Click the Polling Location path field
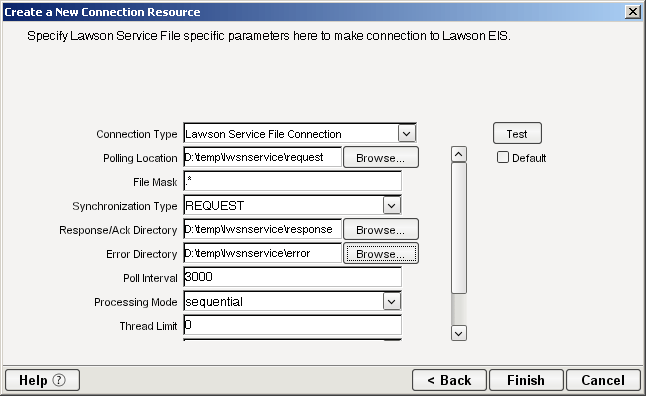This screenshot has height=396, width=646. (262, 157)
